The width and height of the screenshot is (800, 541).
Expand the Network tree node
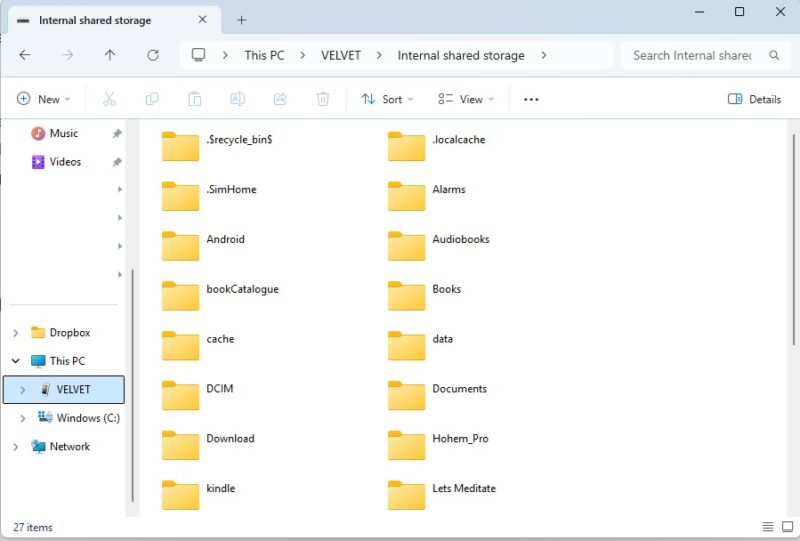[15, 447]
